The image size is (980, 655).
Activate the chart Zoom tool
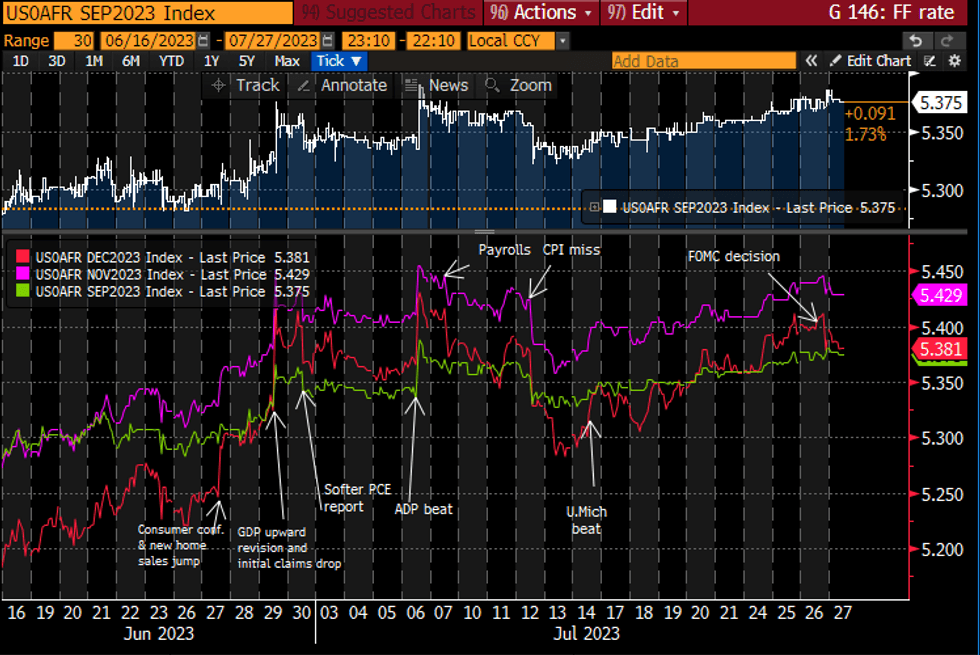pyautogui.click(x=520, y=85)
